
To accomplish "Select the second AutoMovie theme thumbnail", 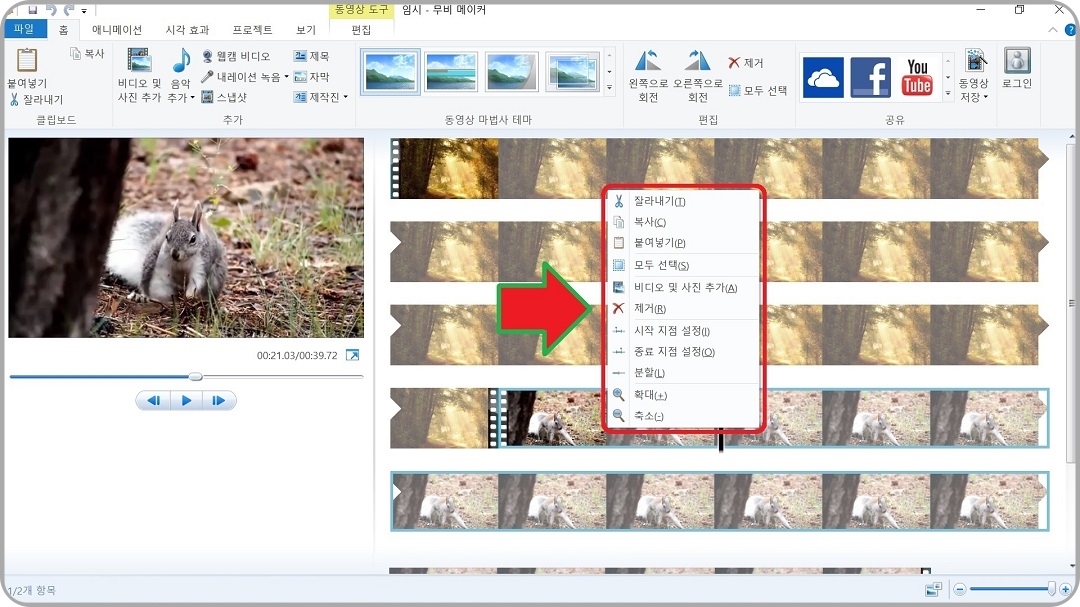I will [451, 72].
